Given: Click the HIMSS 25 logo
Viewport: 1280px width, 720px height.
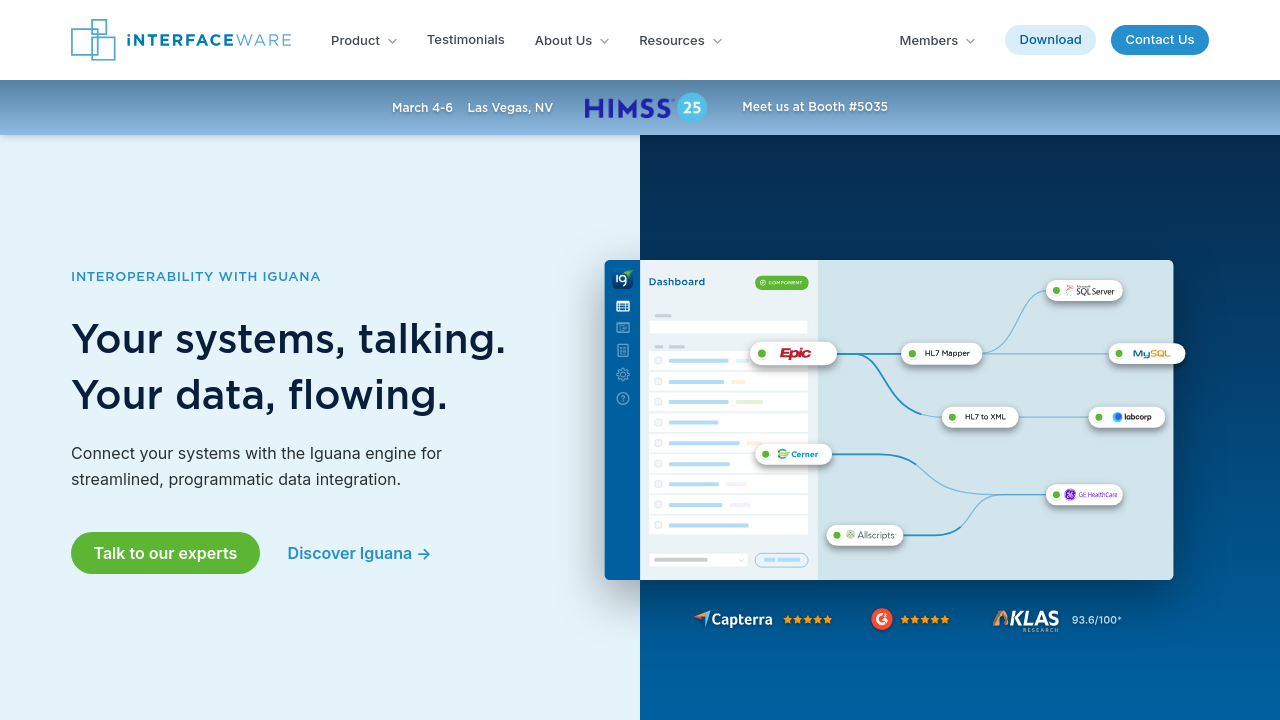Looking at the screenshot, I should point(645,107).
